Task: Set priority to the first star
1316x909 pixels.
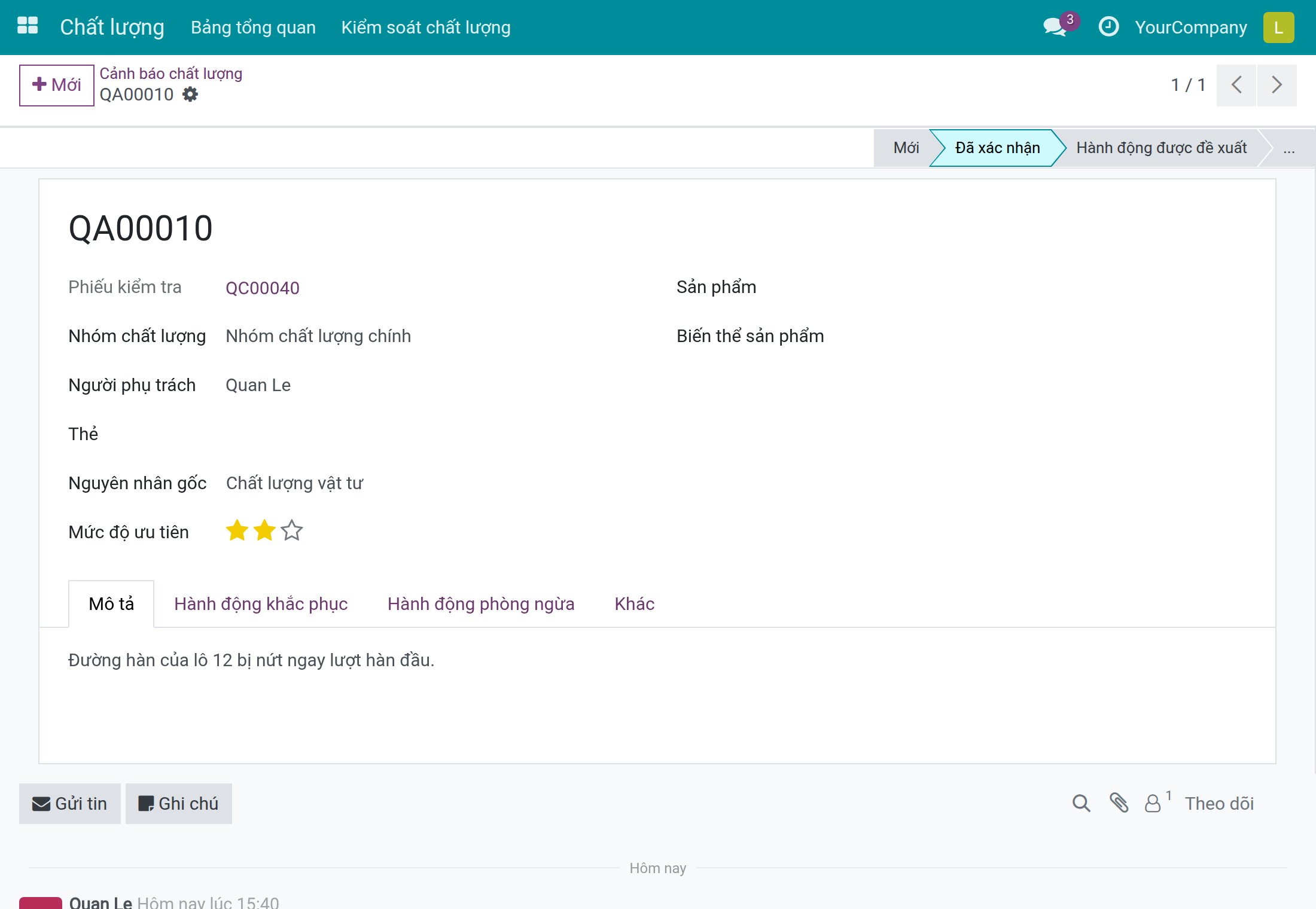Action: pos(237,530)
